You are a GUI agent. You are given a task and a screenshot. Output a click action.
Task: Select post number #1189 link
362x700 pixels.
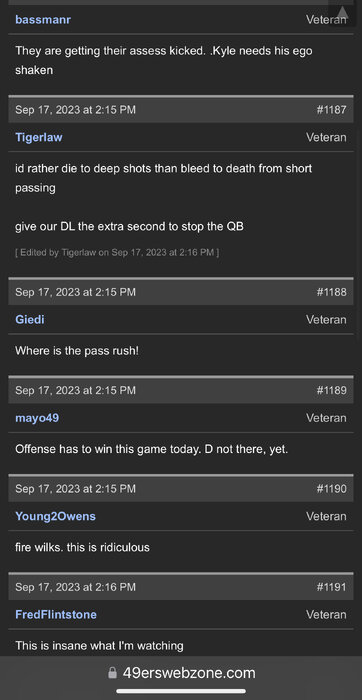coord(331,390)
